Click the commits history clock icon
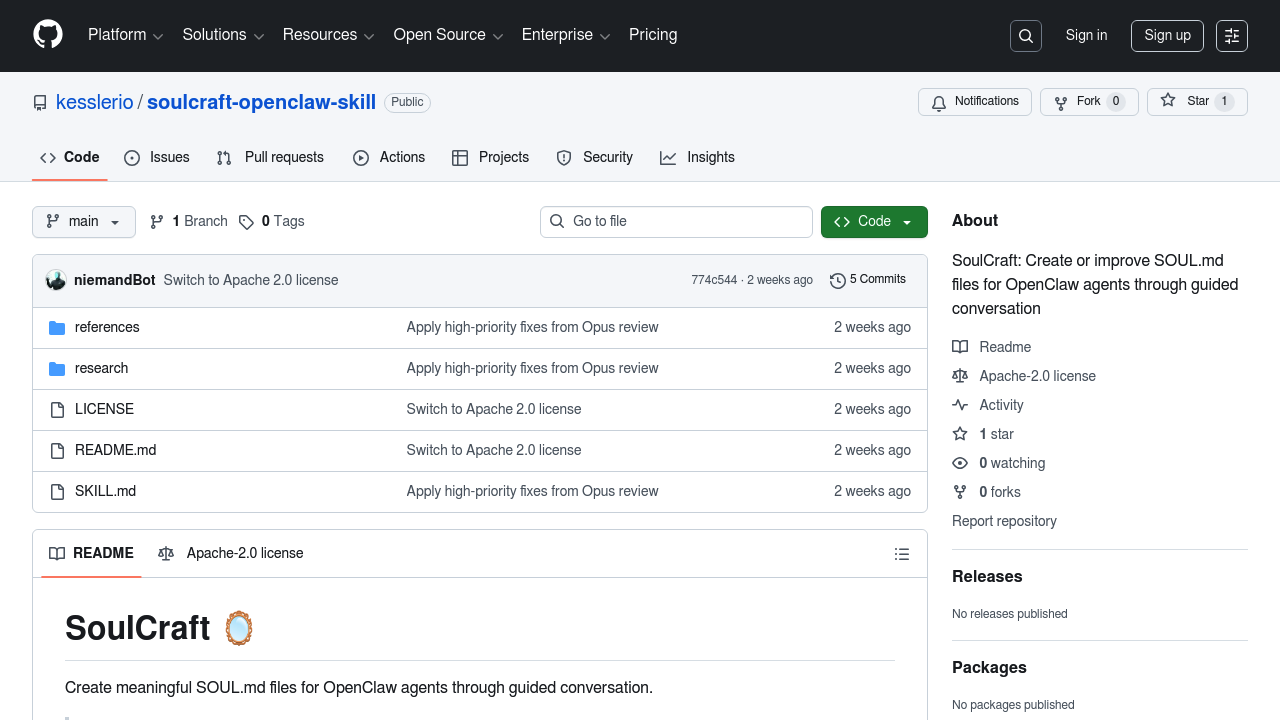This screenshot has height=720, width=1280. click(x=838, y=280)
